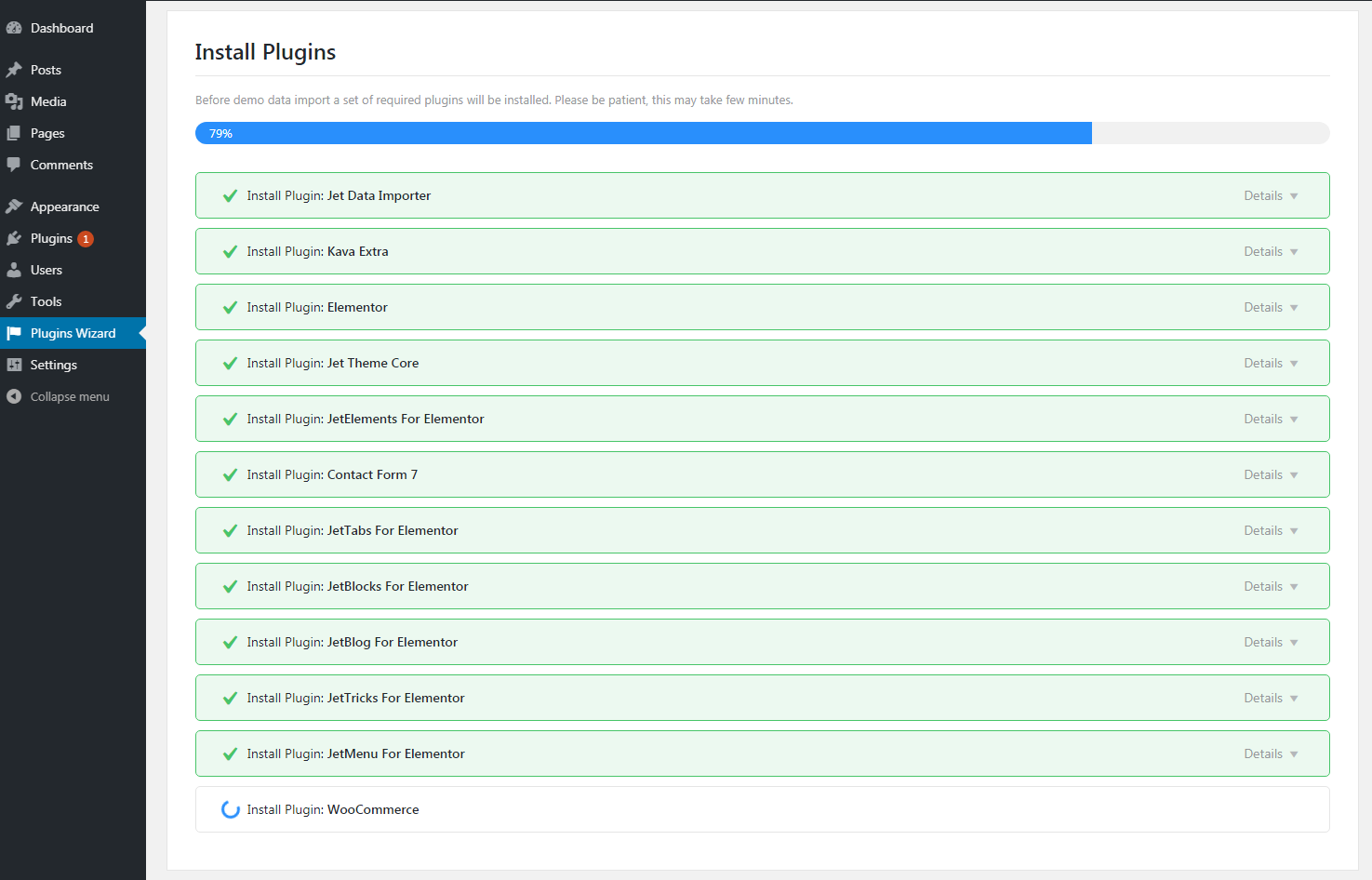Viewport: 1372px width, 880px height.
Task: Show Details for JetMenu For Elementor
Action: 1271,754
